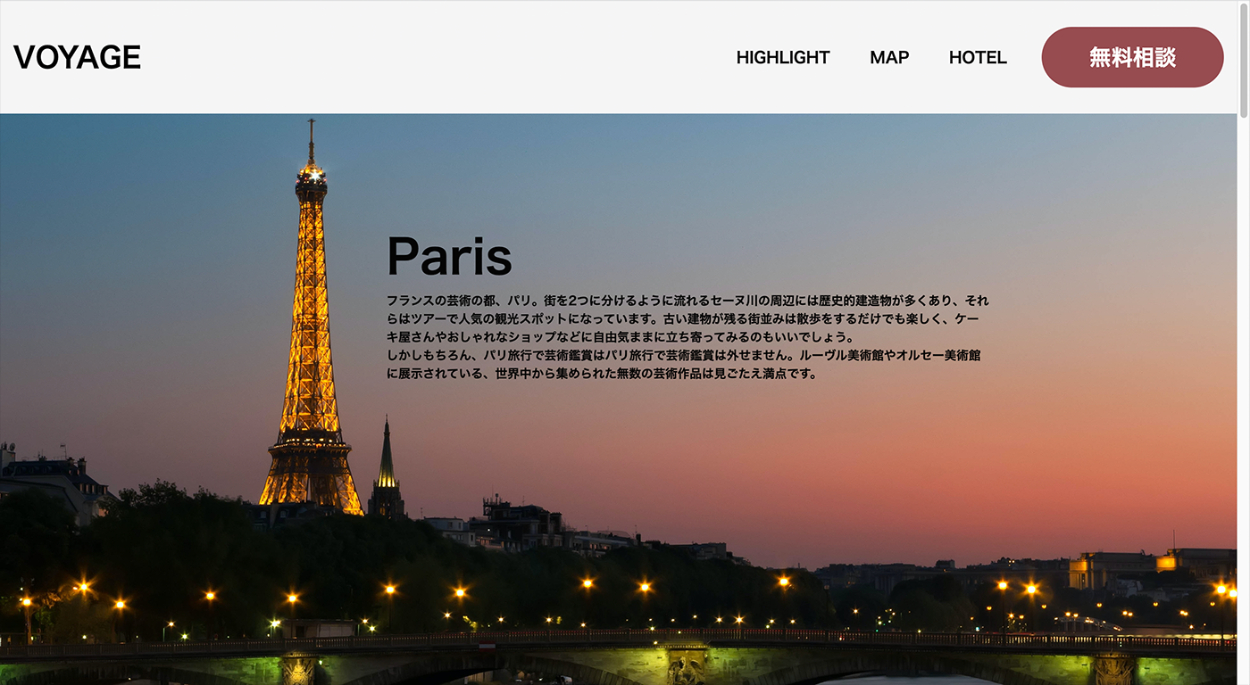Click the paragraph line starting with フランスの芸術の都

click(686, 300)
